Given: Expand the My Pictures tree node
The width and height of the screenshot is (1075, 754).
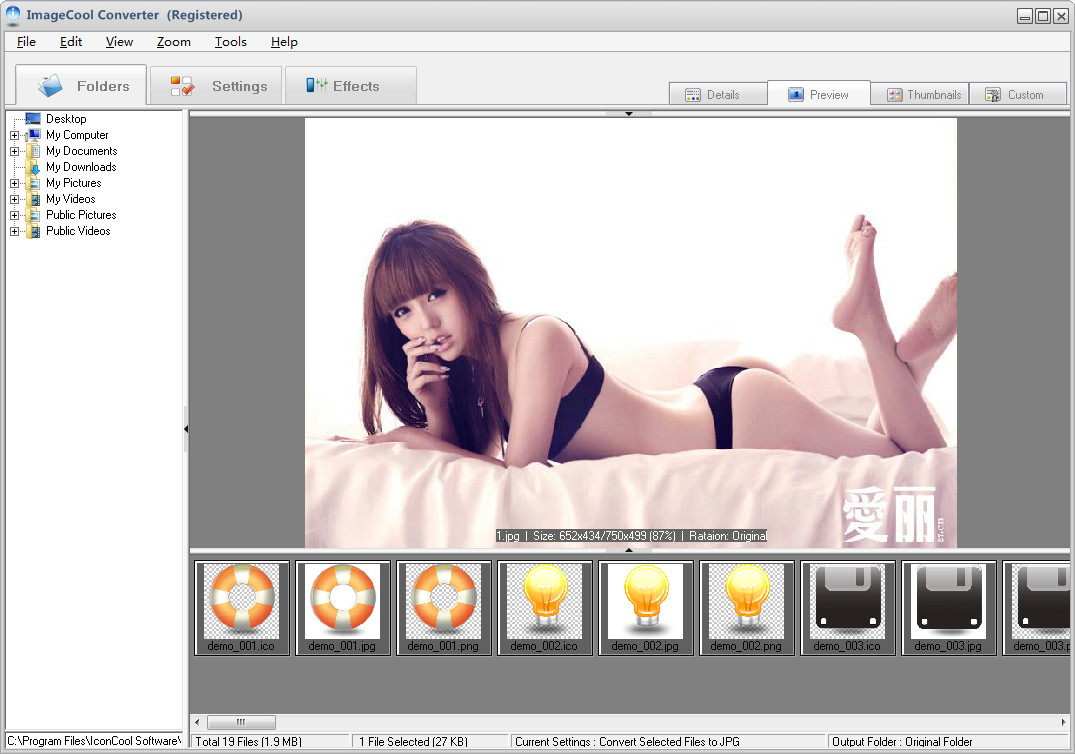Looking at the screenshot, I should (x=15, y=183).
